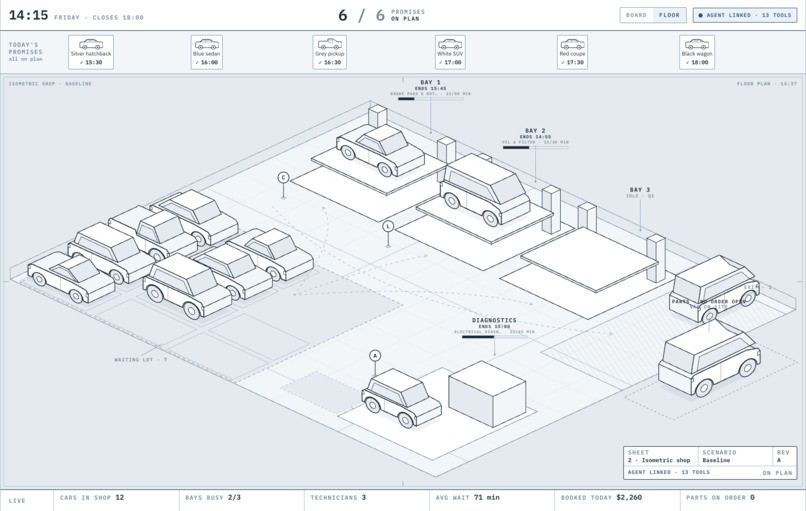Image resolution: width=806 pixels, height=511 pixels.
Task: Click the LIVE status indicator
Action: (x=17, y=501)
